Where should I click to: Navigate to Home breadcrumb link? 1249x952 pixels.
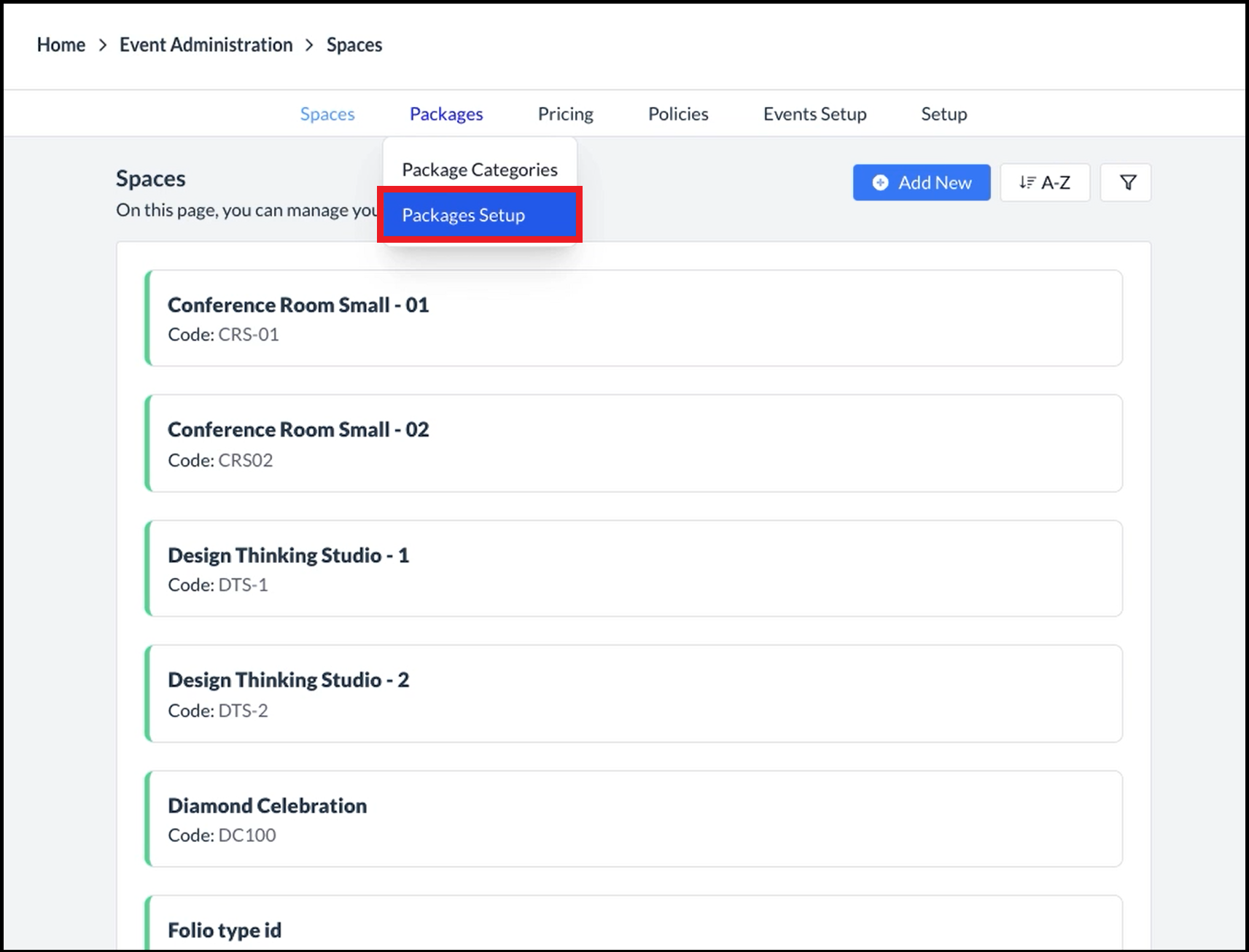[61, 44]
